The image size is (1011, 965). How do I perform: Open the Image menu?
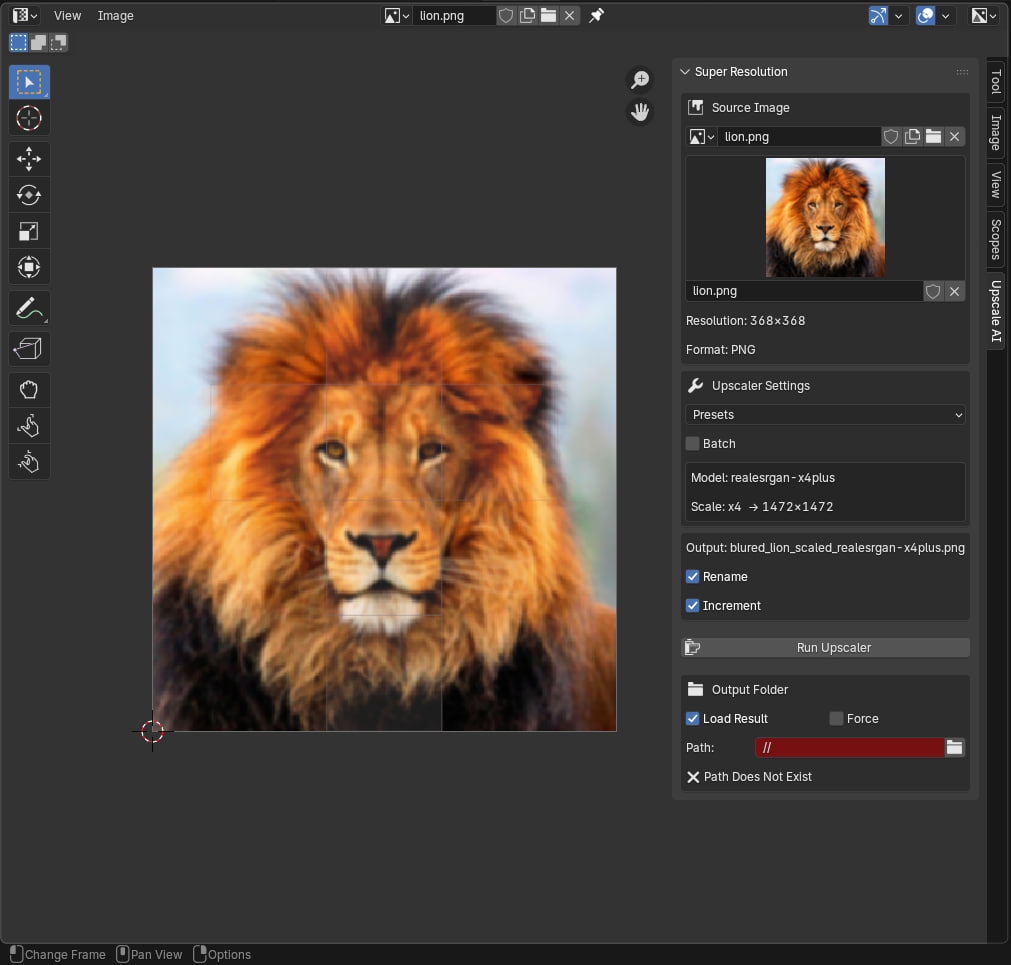pos(115,15)
